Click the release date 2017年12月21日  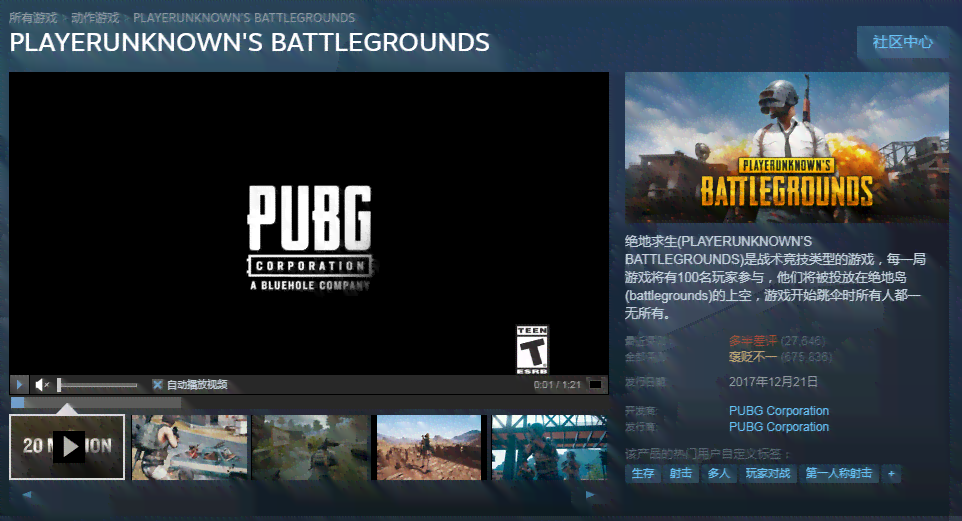tap(773, 382)
